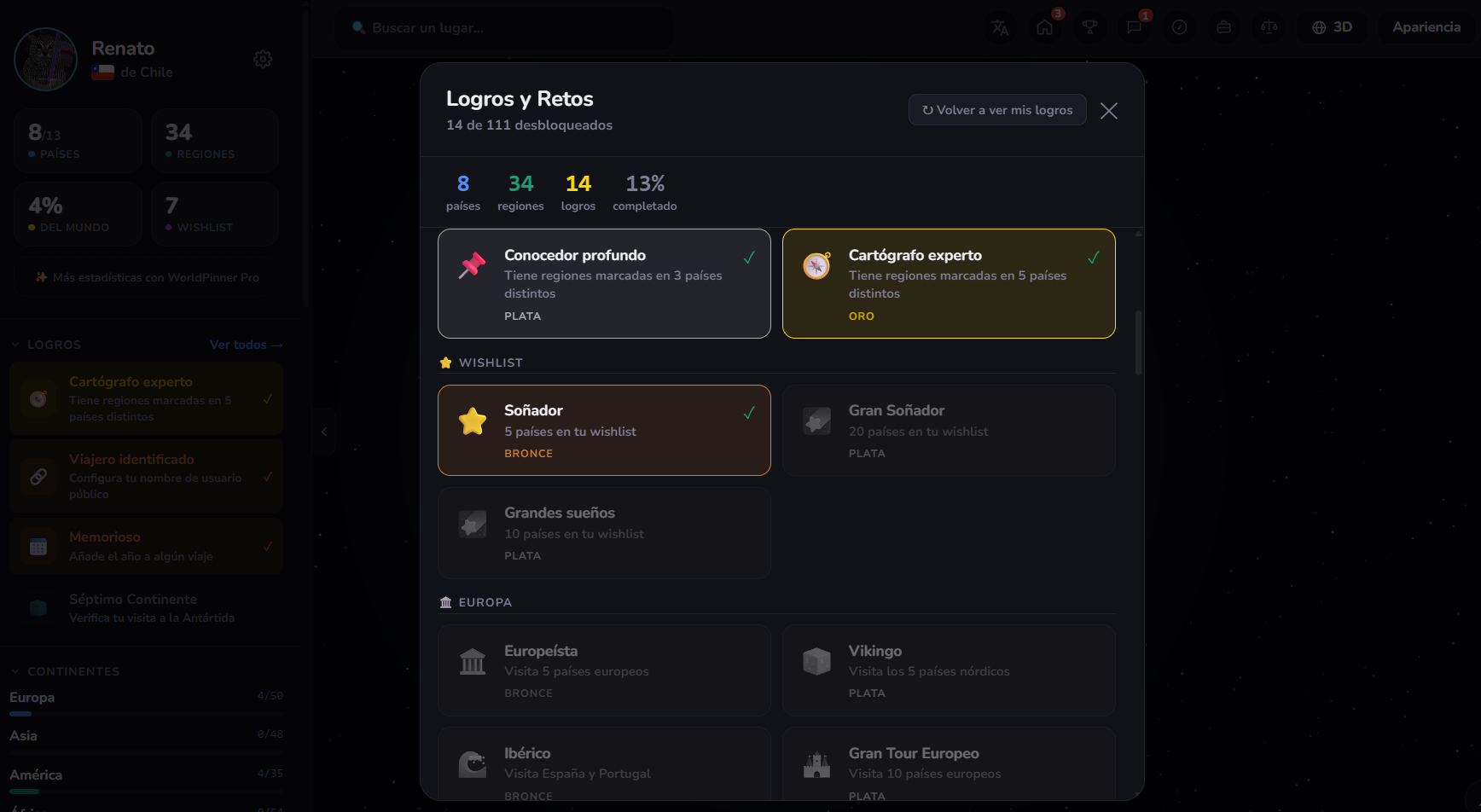The width and height of the screenshot is (1481, 812).
Task: Click the star icon on Soñador card
Action: [472, 421]
